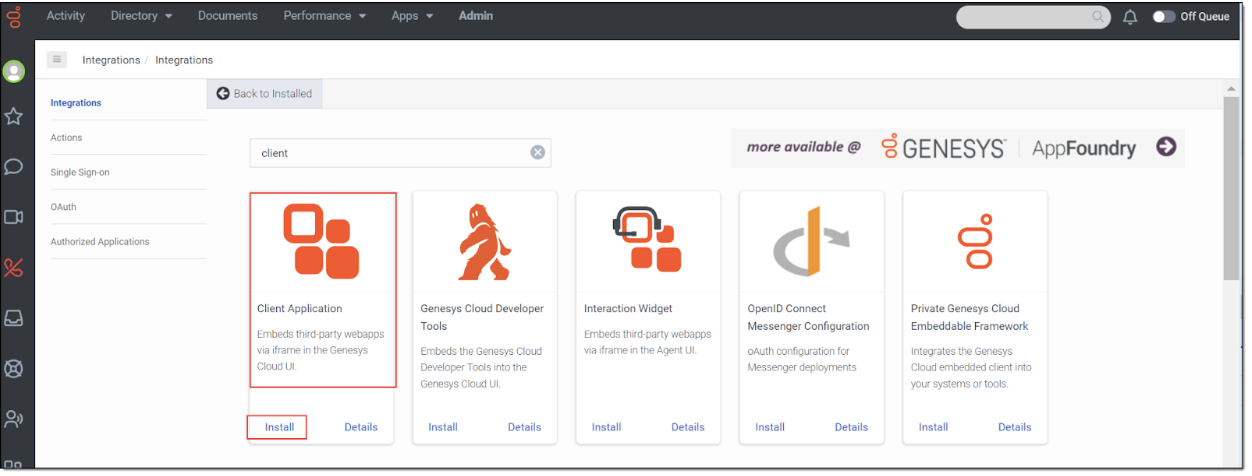Go Back to Installed
Image resolution: width=1252 pixels, height=476 pixels.
pos(265,94)
